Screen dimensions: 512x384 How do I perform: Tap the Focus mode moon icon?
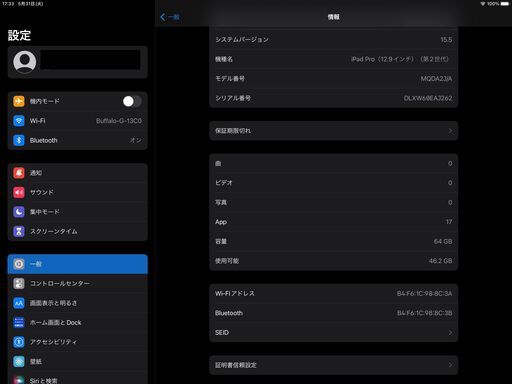tap(19, 212)
